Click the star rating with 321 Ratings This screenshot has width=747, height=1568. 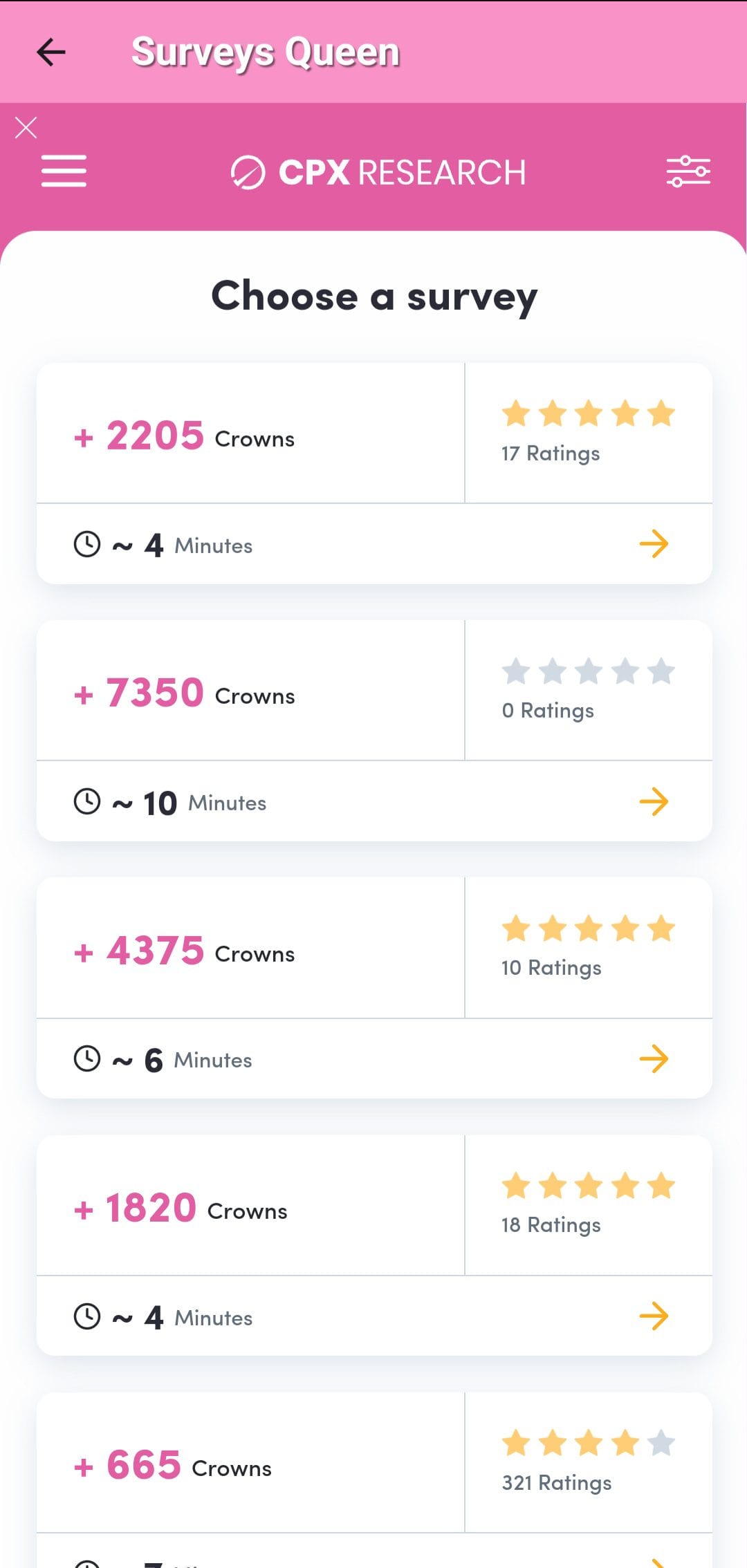pos(589,1444)
